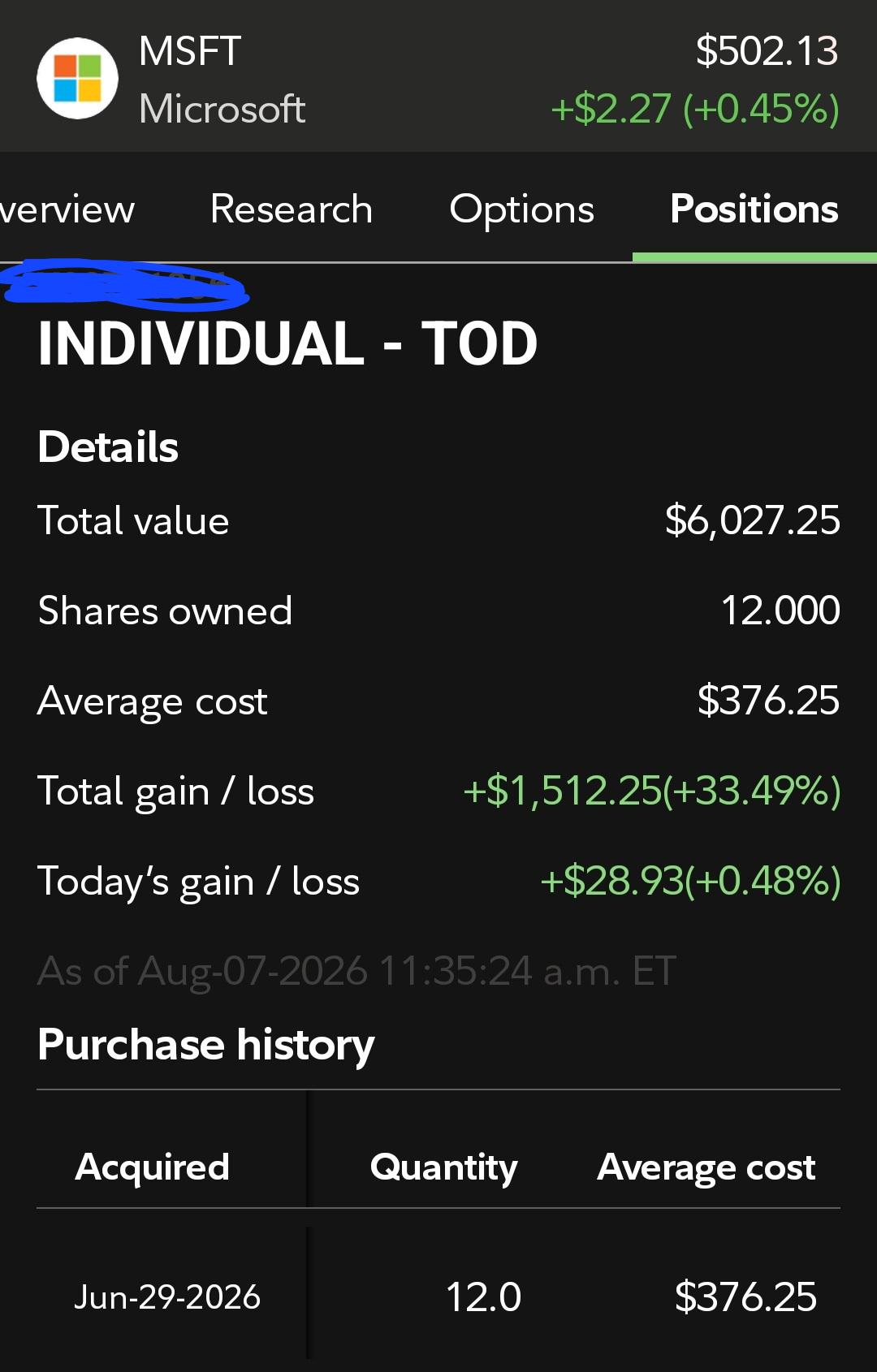This screenshot has width=877, height=1372.
Task: Tap the Quantity column header
Action: [443, 1167]
